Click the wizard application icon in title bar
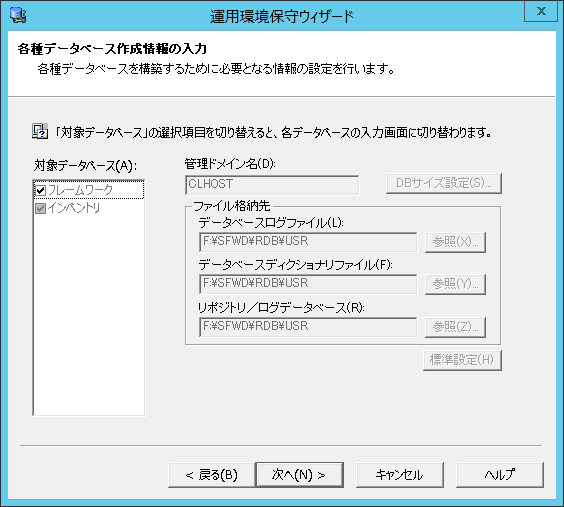 pos(18,15)
